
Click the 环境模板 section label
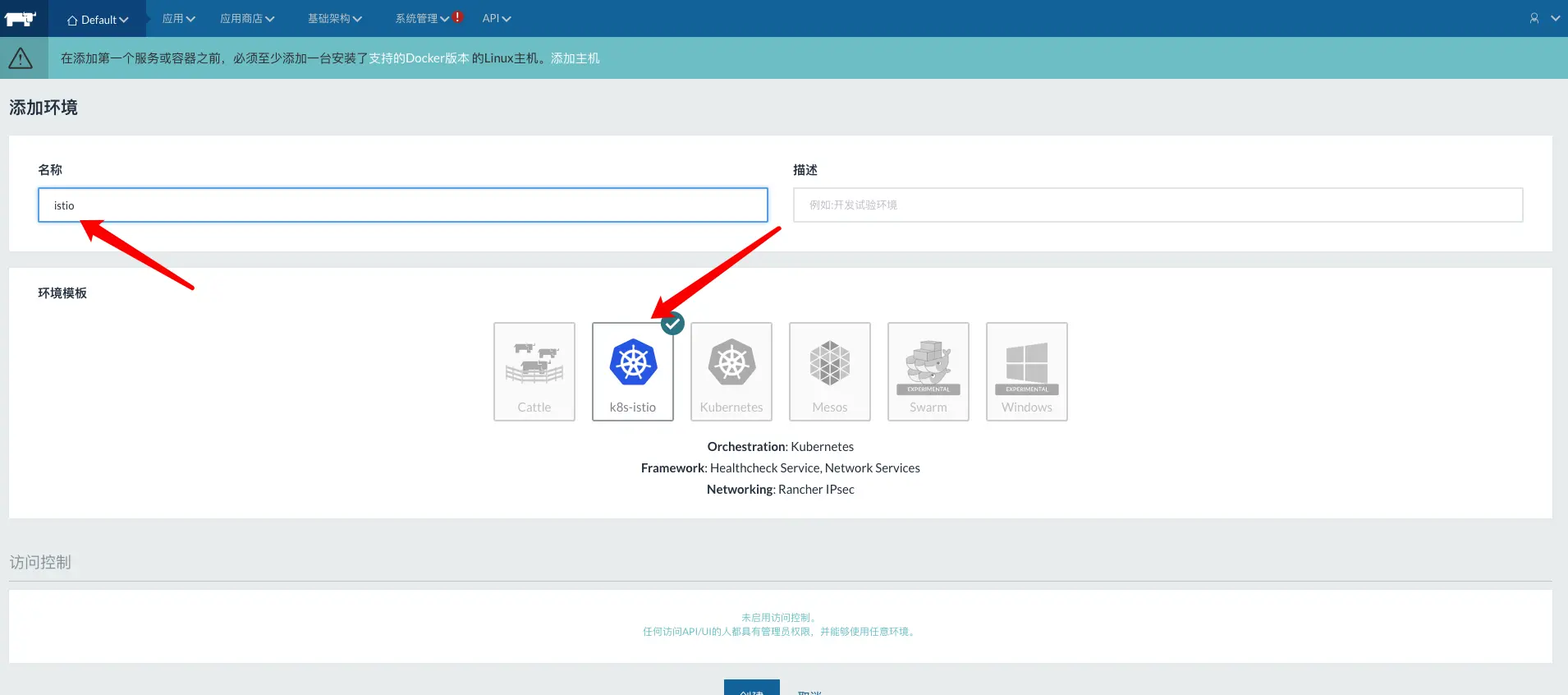tap(62, 293)
